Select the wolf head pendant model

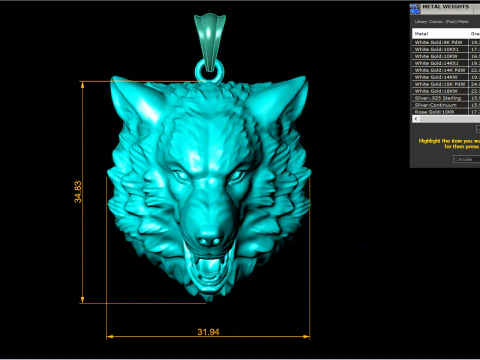pos(209,188)
